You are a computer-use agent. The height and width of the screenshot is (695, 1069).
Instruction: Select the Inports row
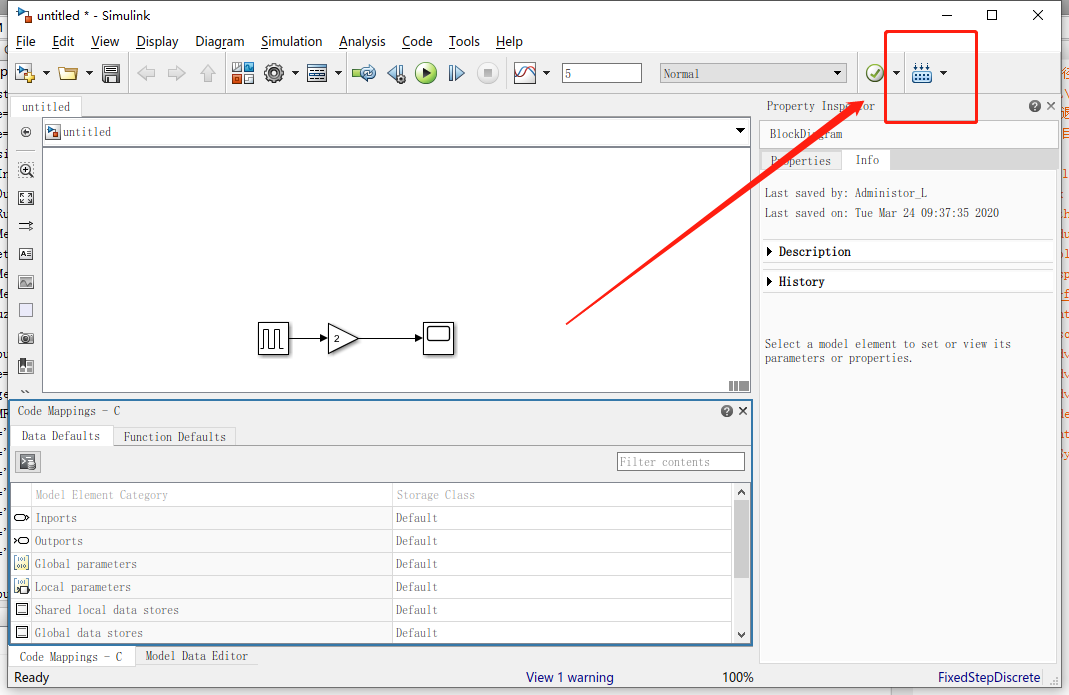click(372, 518)
